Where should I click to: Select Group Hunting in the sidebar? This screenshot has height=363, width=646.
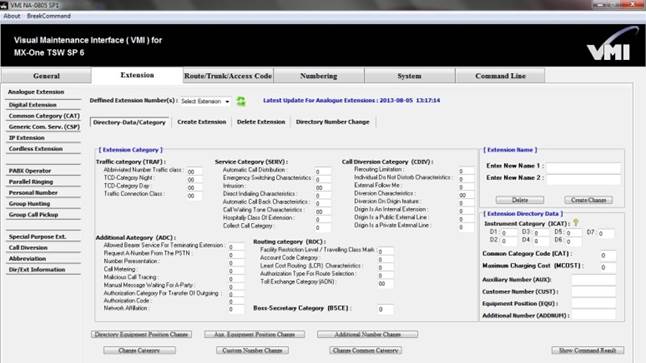pos(30,204)
